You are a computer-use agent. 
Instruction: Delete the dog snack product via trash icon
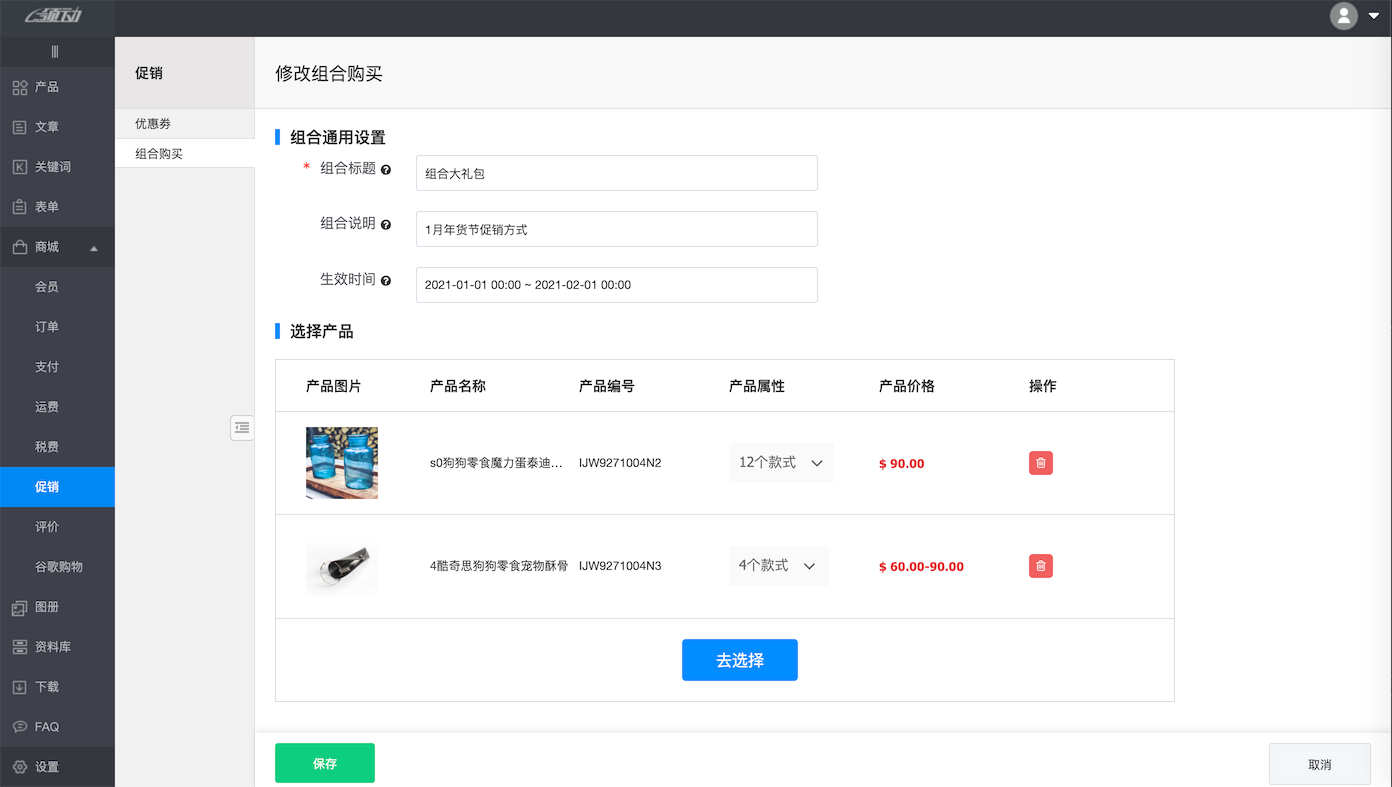tap(1040, 463)
